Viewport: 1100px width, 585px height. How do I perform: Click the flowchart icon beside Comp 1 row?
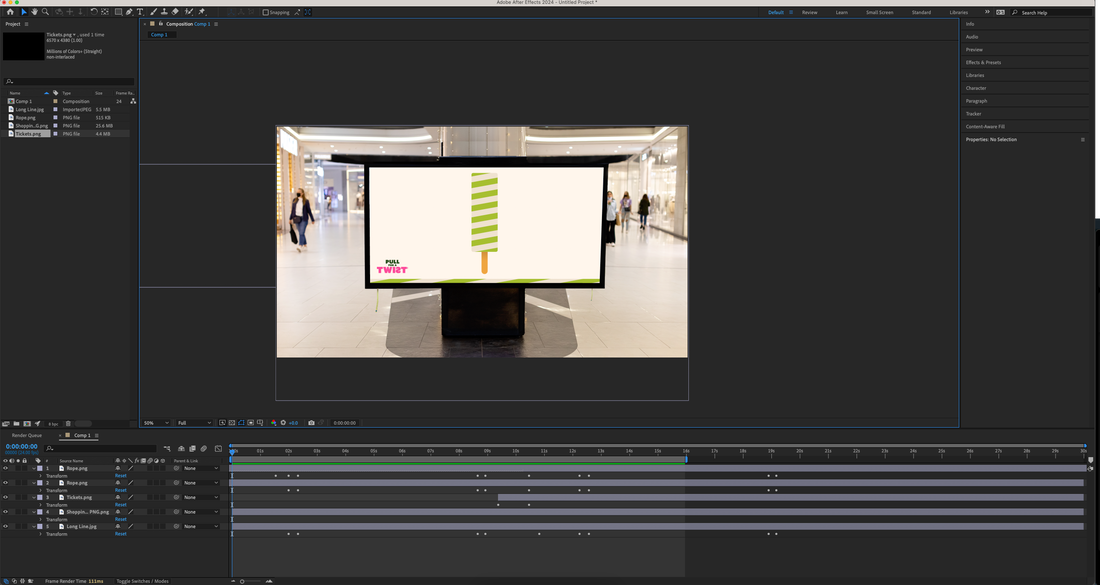[x=133, y=101]
